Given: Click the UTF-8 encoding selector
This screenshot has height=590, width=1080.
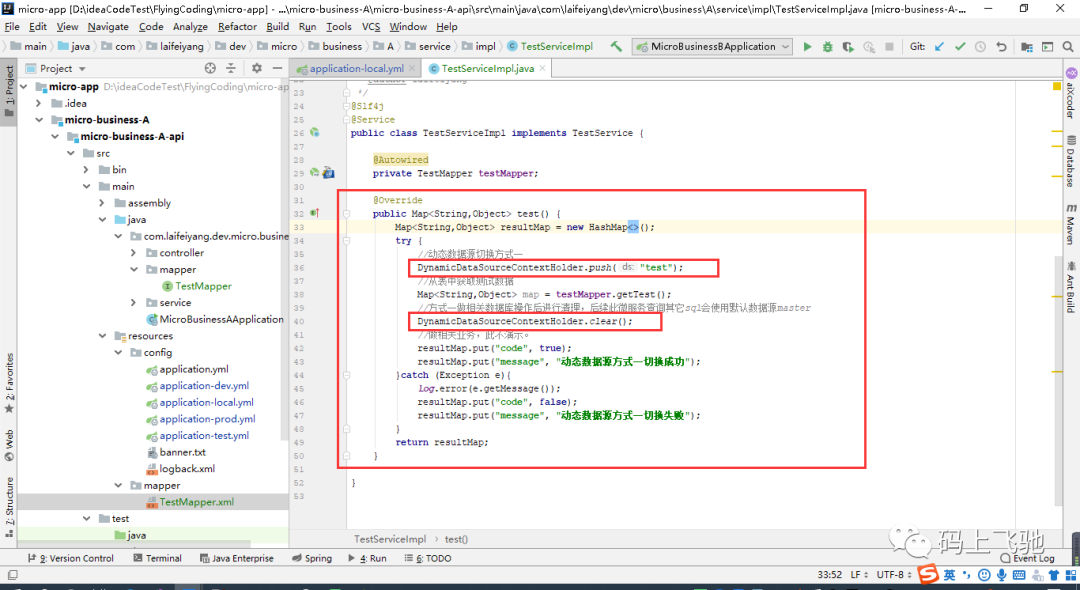Looking at the screenshot, I should [894, 574].
